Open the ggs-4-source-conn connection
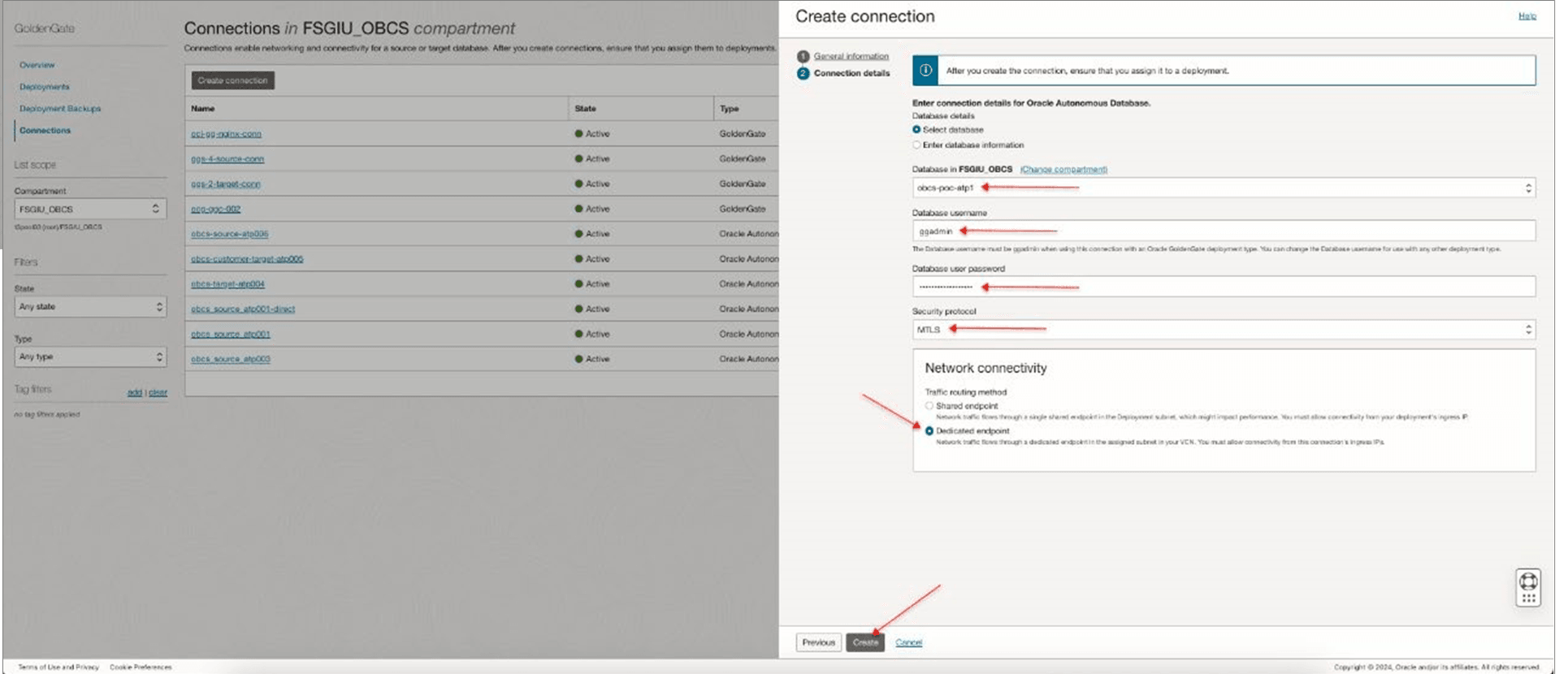This screenshot has height=674, width=1568. pyautogui.click(x=227, y=159)
